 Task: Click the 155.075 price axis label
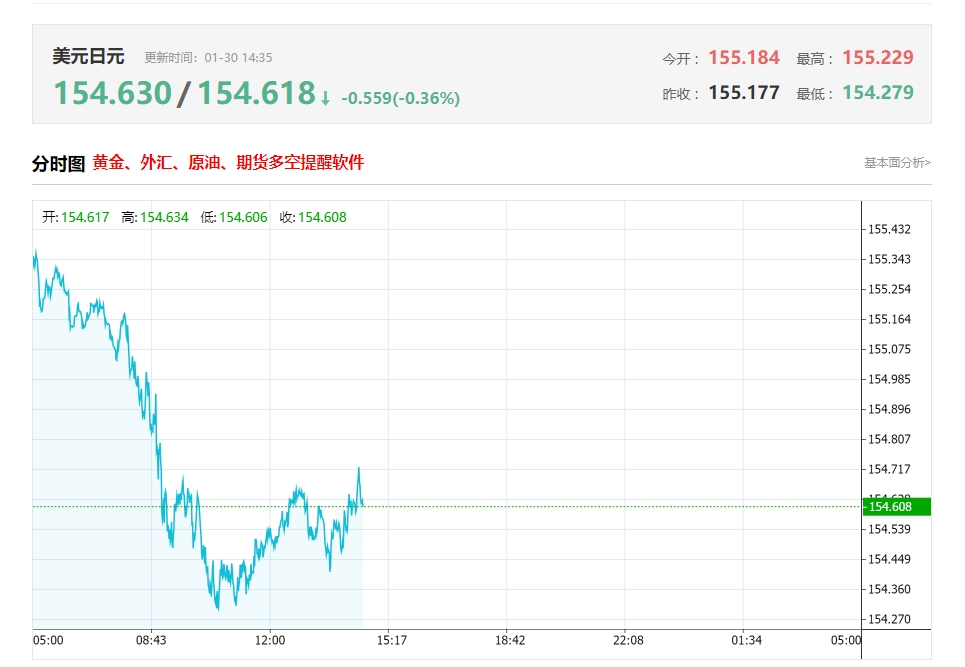point(889,349)
